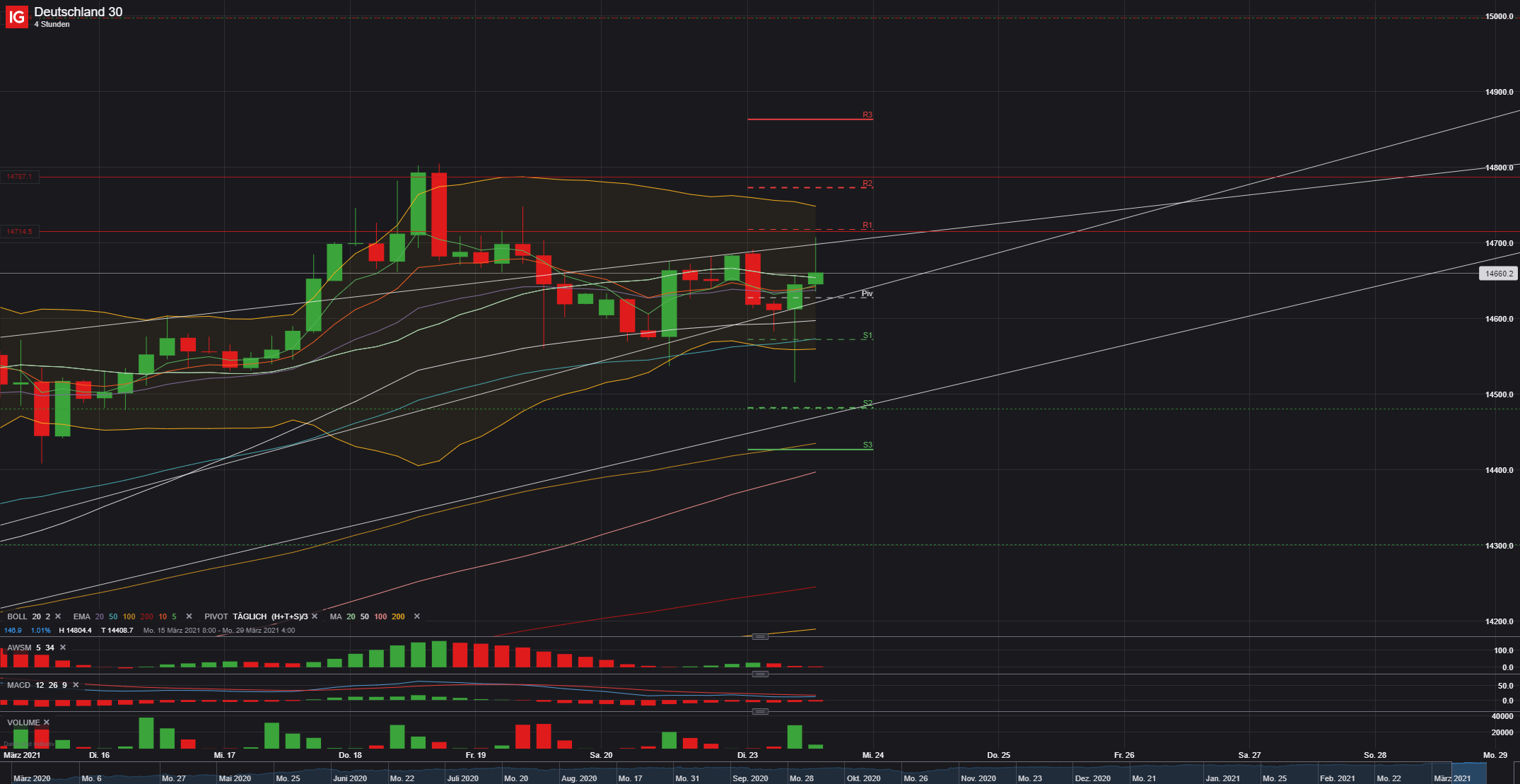Click the EMA 200 period value

(x=146, y=616)
